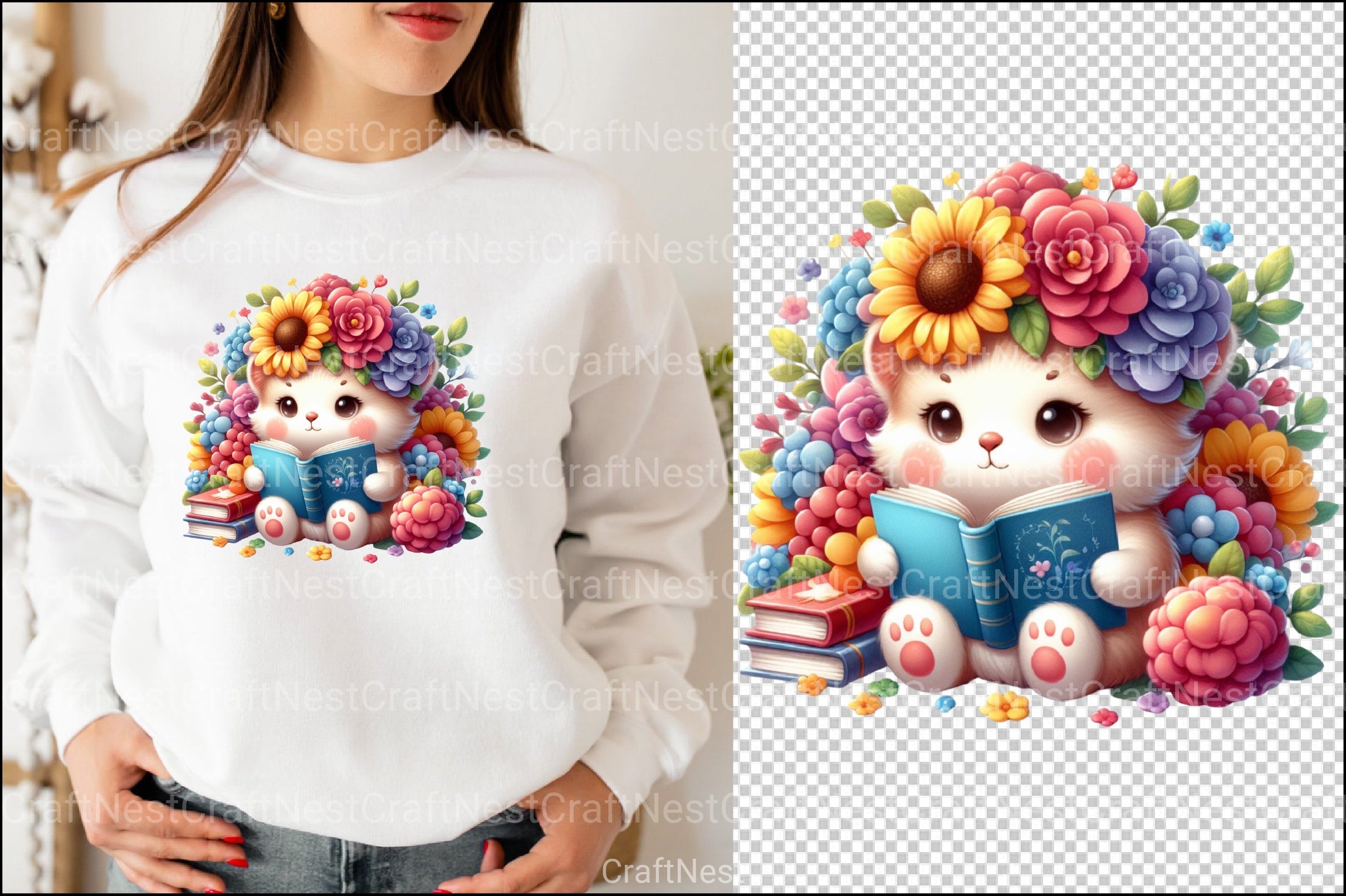Click the blue book on the sweatshirt print
The width and height of the screenshot is (1346, 896).
click(x=314, y=479)
